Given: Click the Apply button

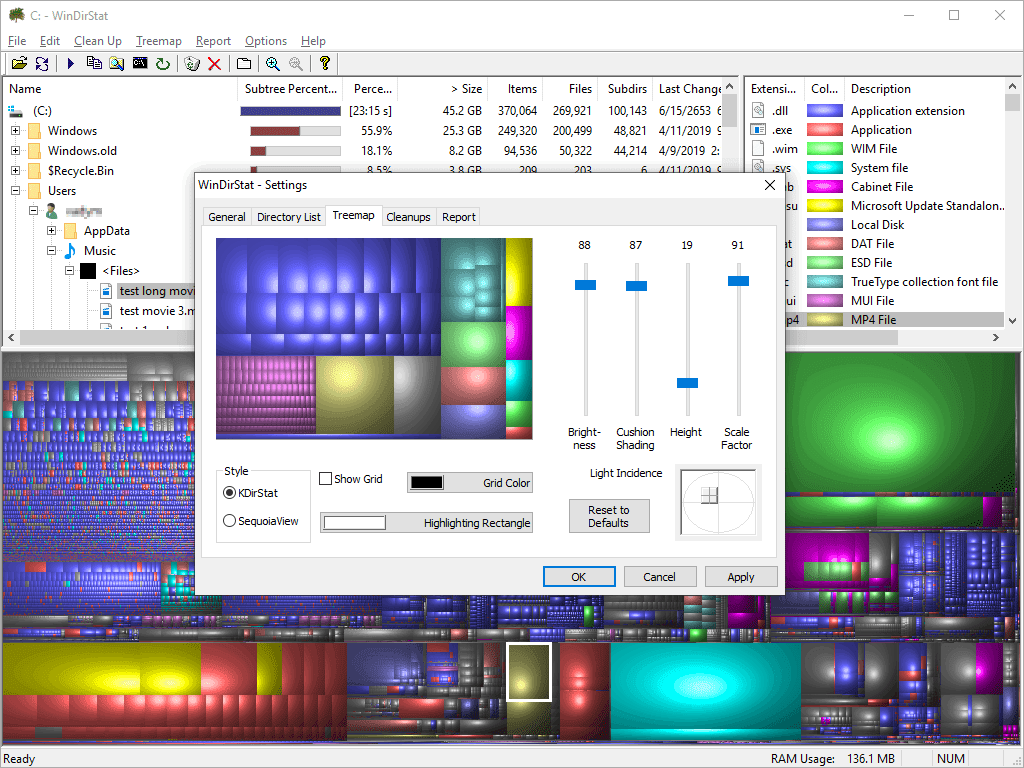Looking at the screenshot, I should coord(741,577).
